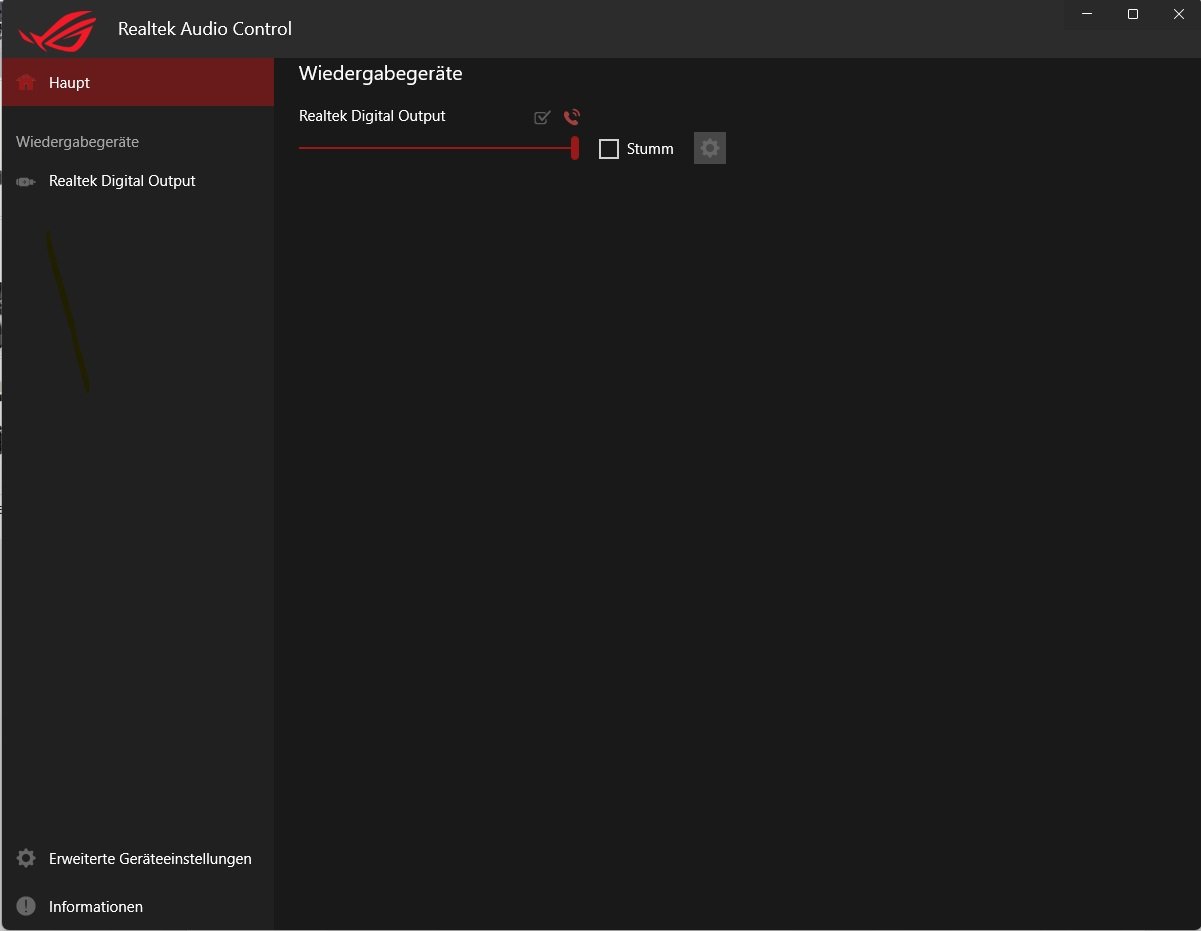1201x931 pixels.
Task: Click the Realtek Audio Control title text
Action: 205,29
